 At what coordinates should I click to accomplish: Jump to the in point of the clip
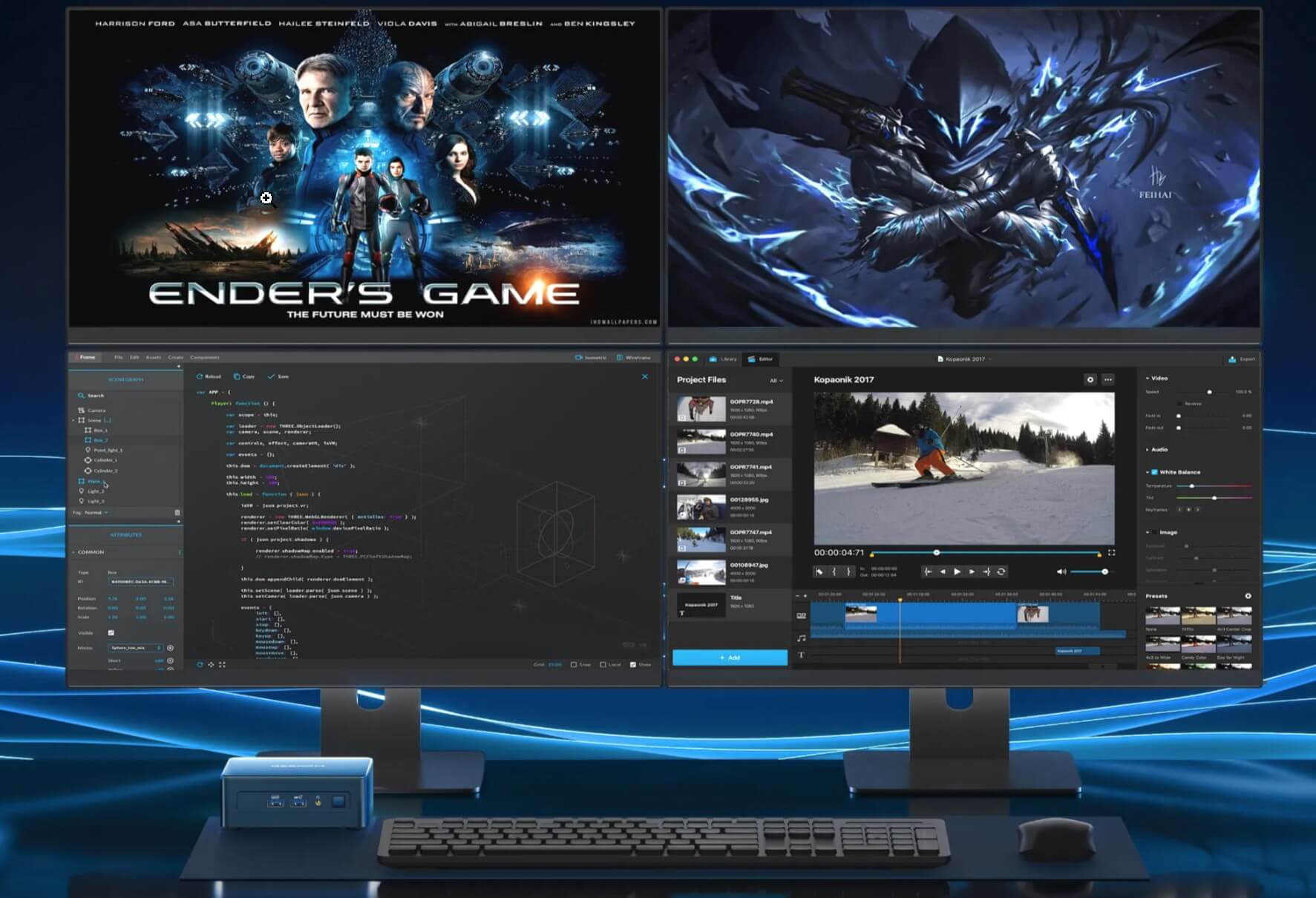pyautogui.click(x=928, y=571)
